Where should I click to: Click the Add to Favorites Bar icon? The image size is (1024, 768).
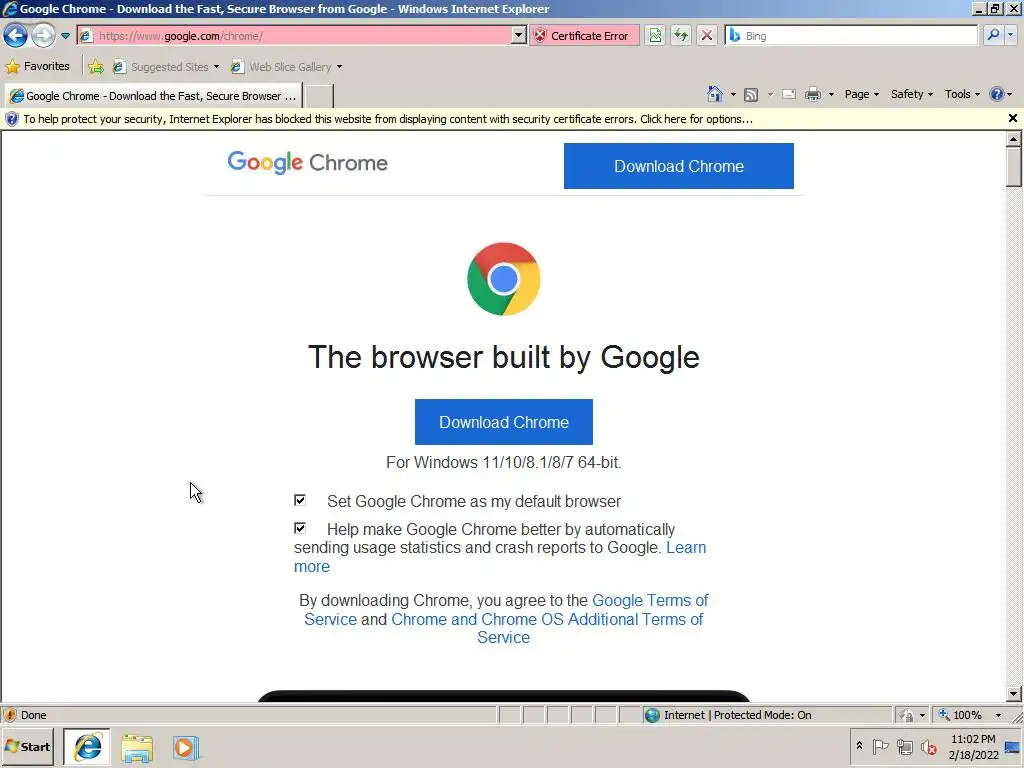(96, 67)
